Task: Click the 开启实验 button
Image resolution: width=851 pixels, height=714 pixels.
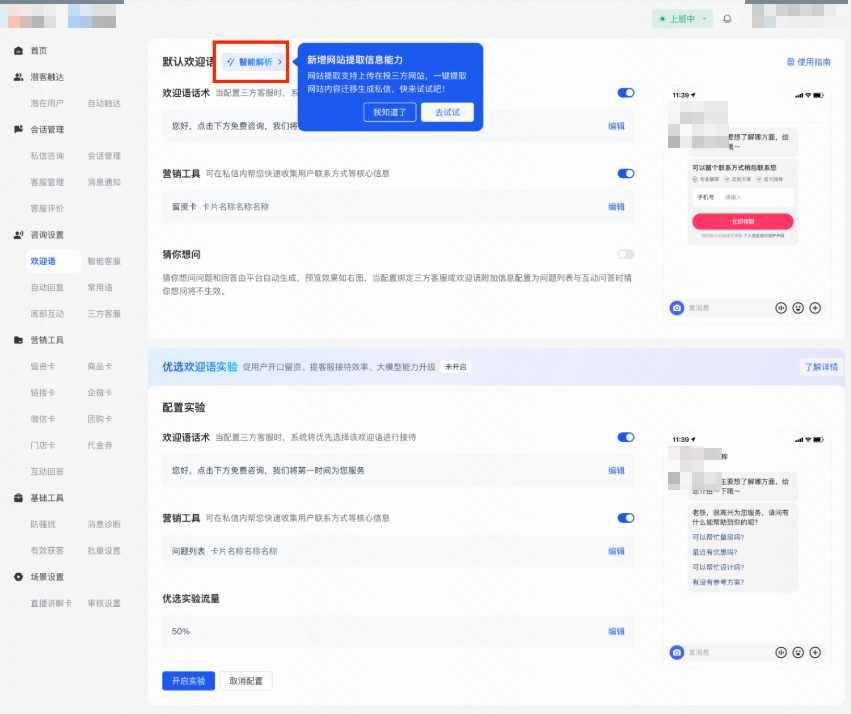Action: 188,680
